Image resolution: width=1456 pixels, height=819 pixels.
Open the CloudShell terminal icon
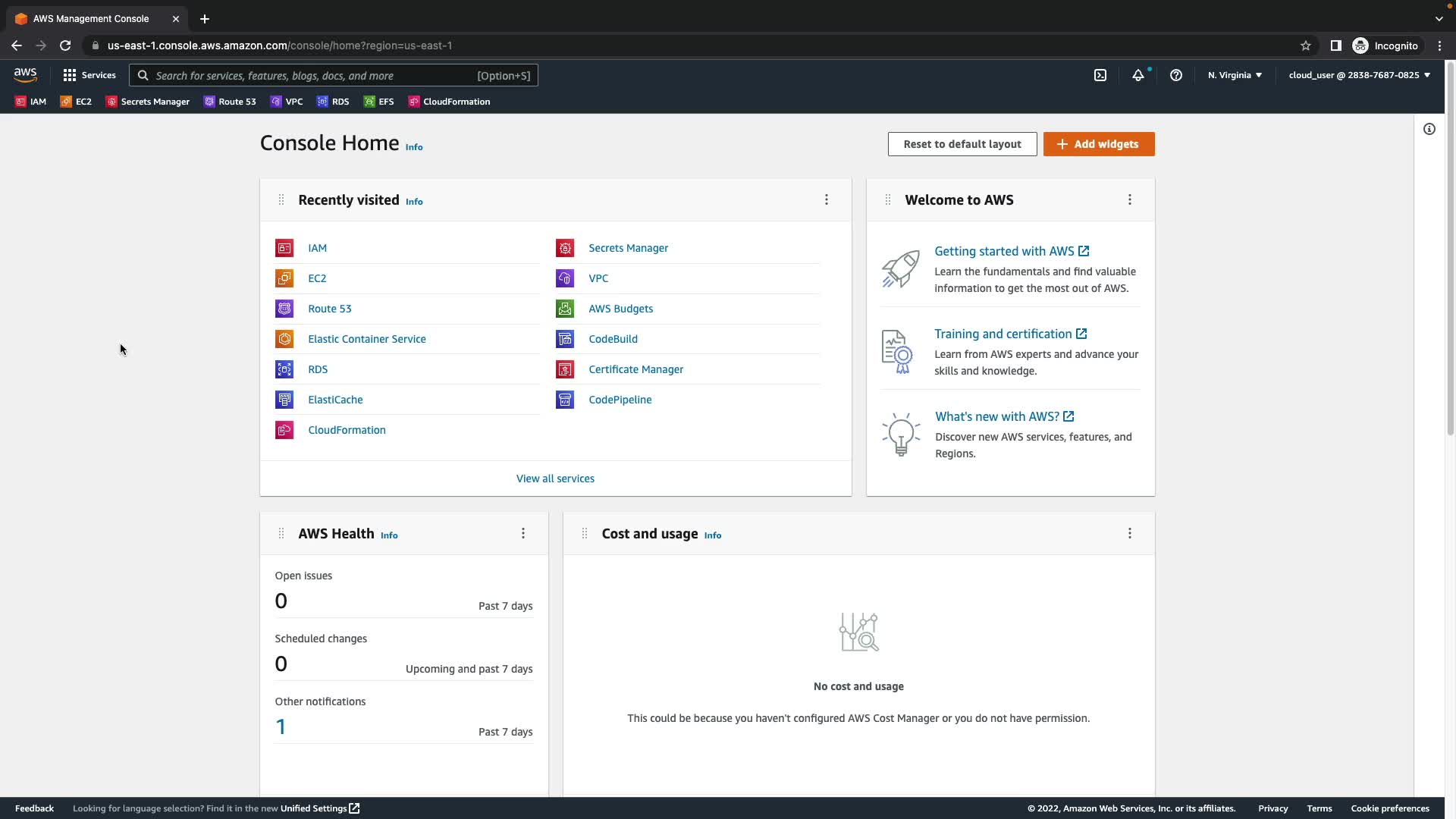tap(1100, 75)
